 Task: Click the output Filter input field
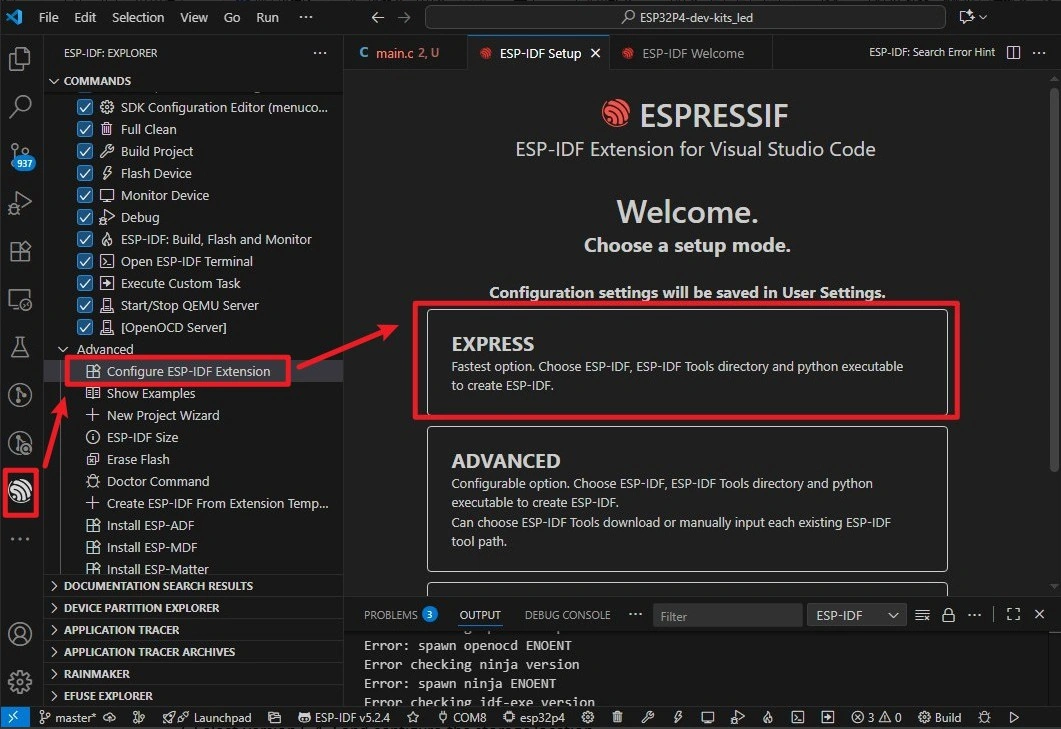tap(725, 616)
